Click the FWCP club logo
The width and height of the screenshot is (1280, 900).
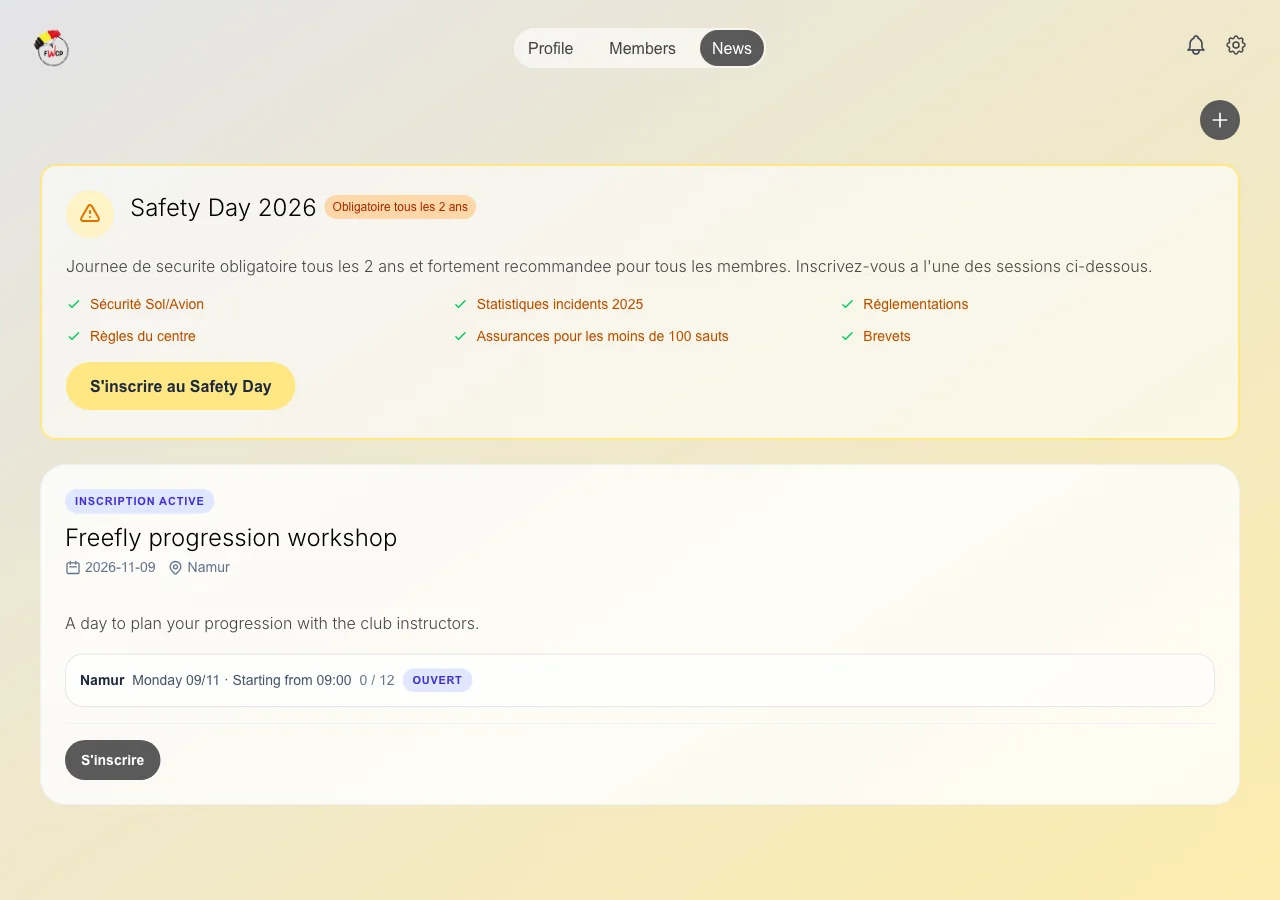pos(51,48)
